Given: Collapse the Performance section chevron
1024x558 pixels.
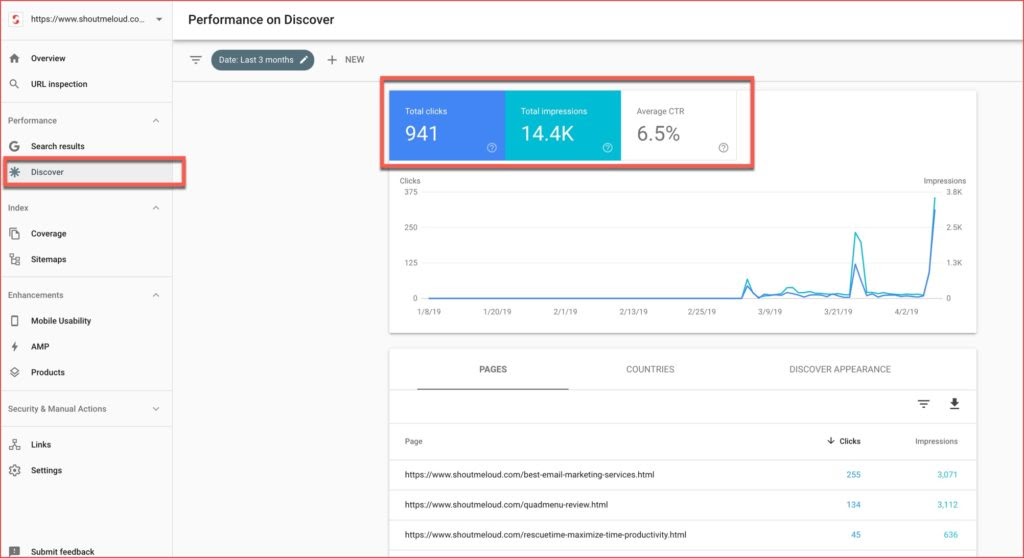Looking at the screenshot, I should (x=155, y=121).
